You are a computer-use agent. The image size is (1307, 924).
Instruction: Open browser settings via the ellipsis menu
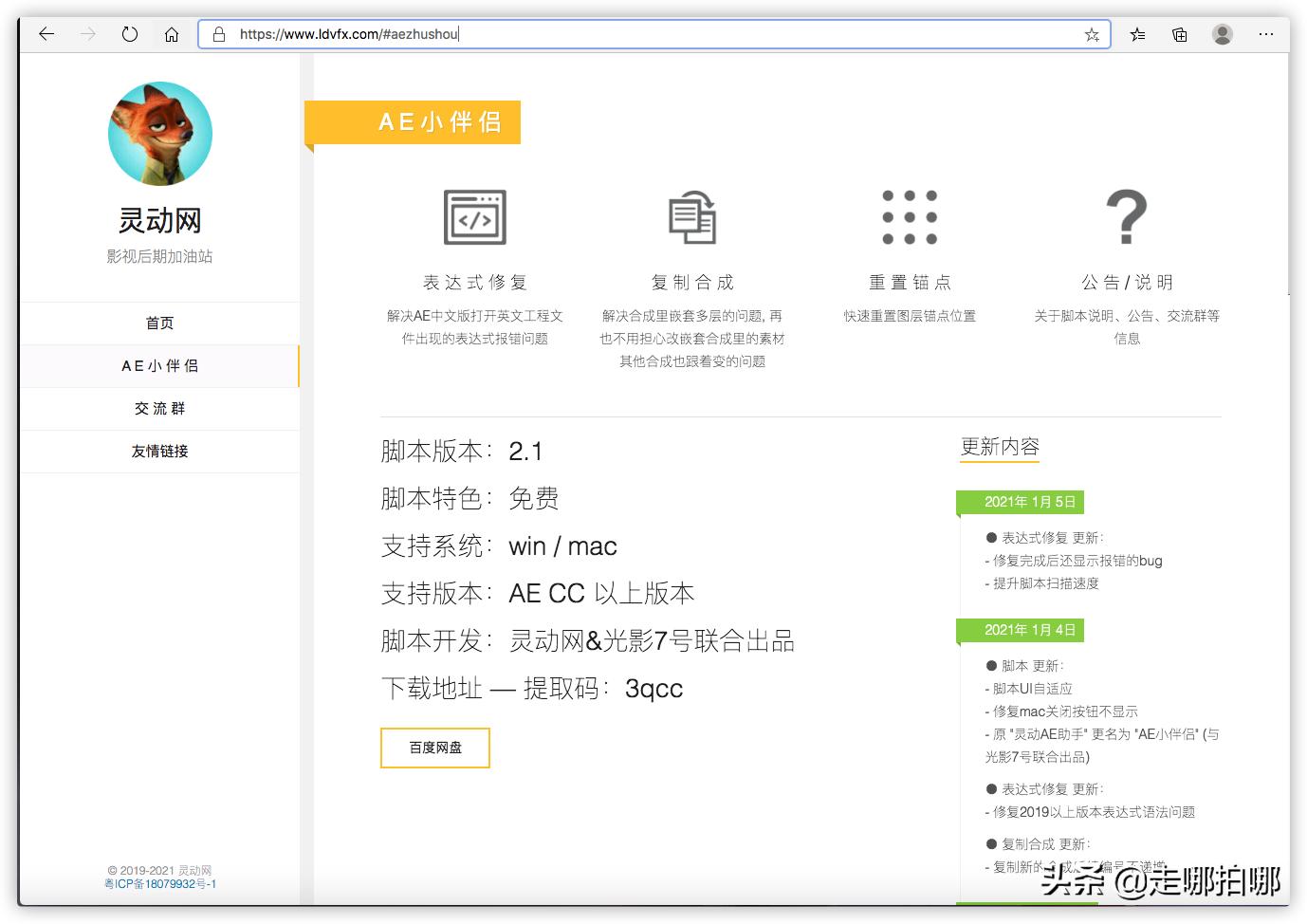(1266, 34)
